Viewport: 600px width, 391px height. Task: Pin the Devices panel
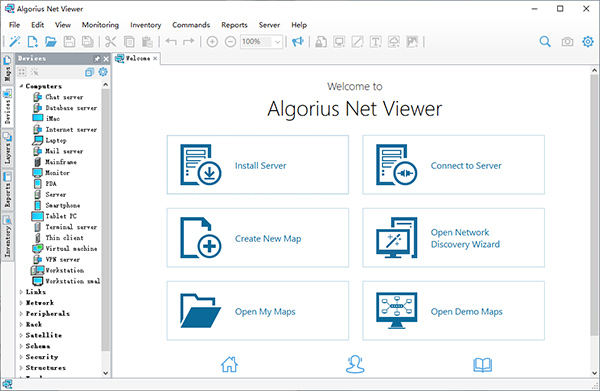click(x=97, y=59)
